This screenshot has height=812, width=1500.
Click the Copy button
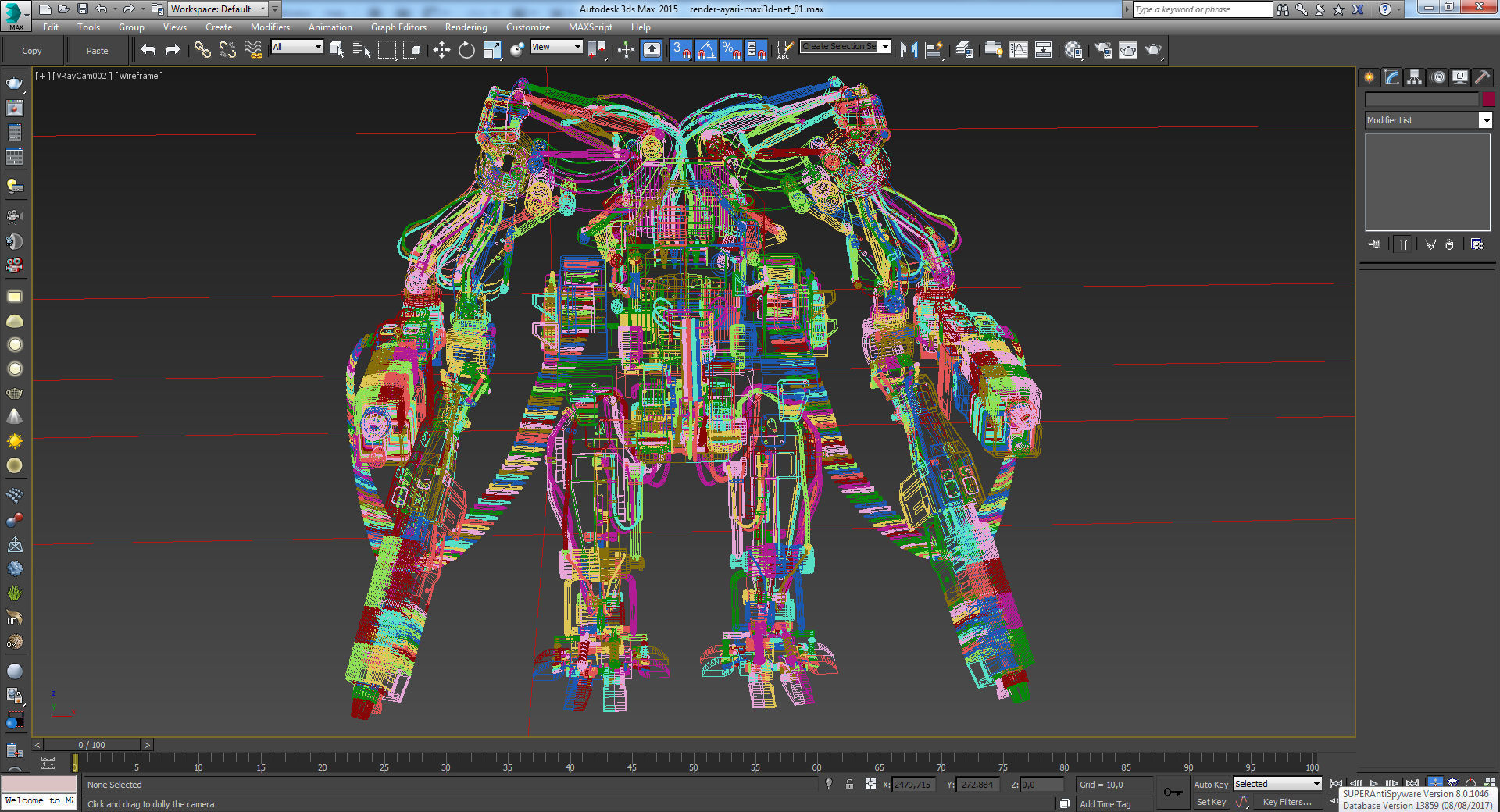click(32, 51)
